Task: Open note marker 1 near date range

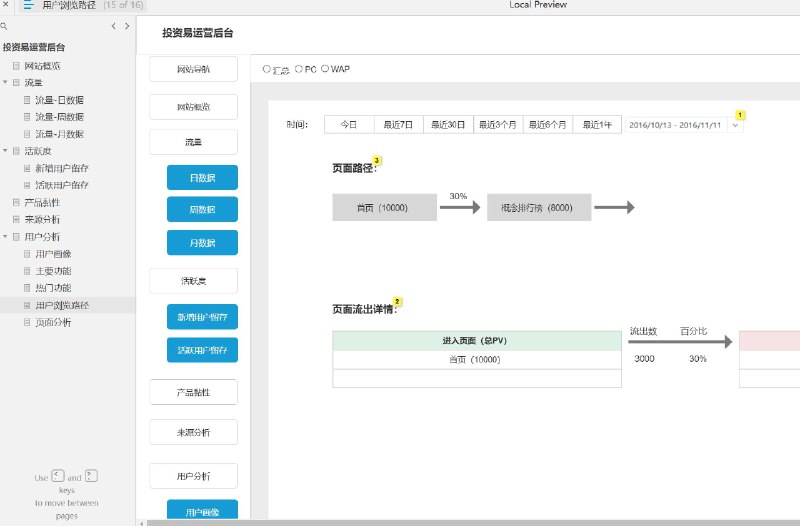Action: (740, 115)
